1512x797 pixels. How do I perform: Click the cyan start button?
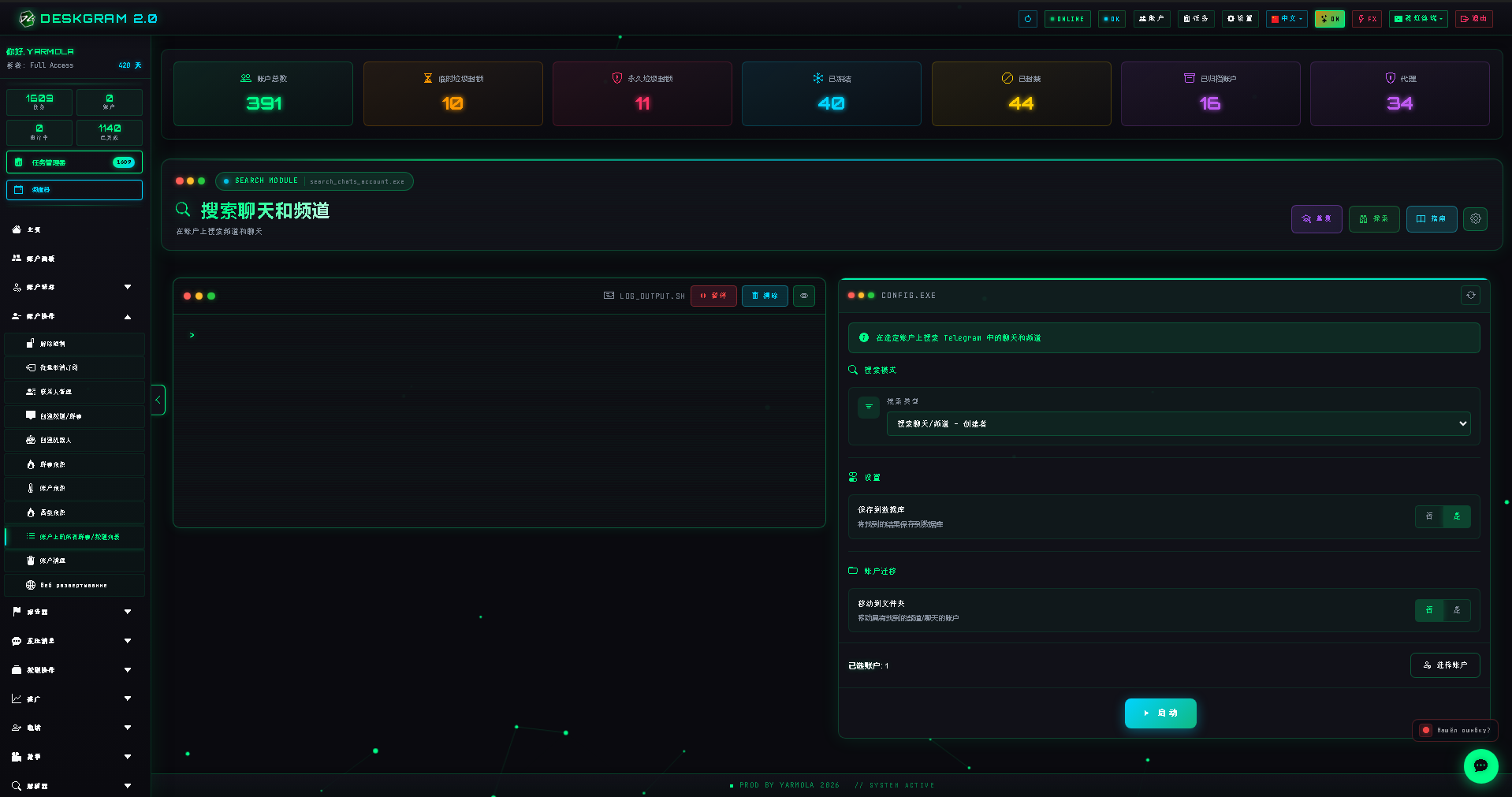pyautogui.click(x=1160, y=713)
